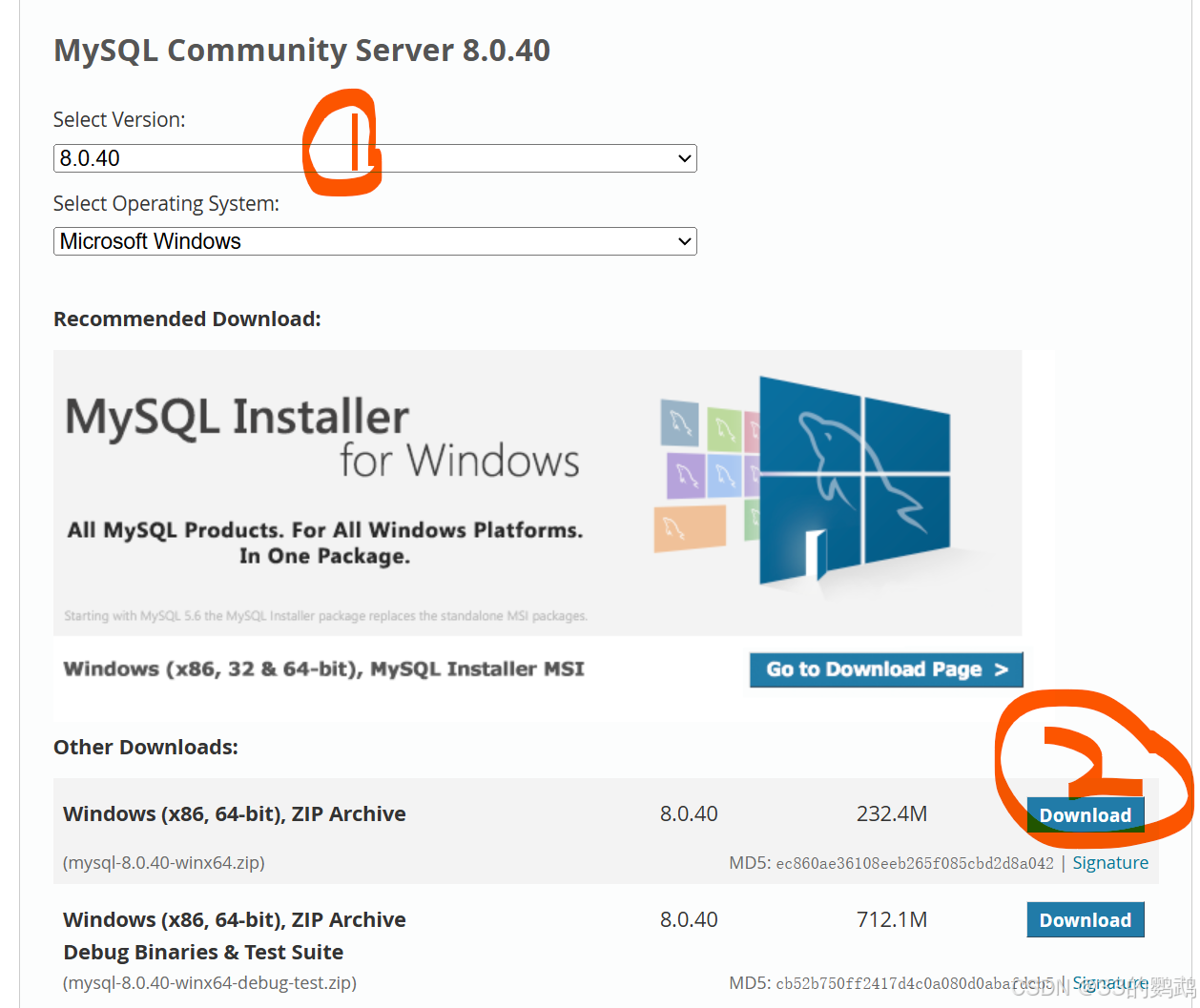Download the Debug Binaries & Test Suite zip

pos(1086,920)
